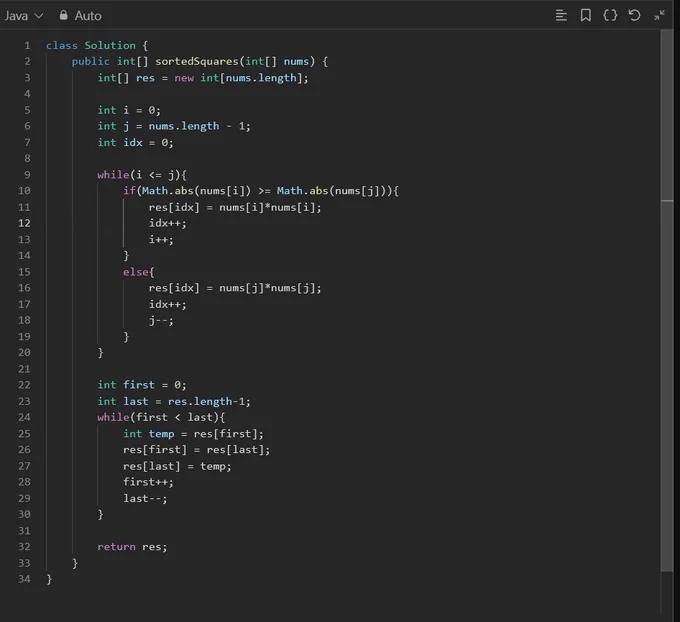Place the cursor on 'class Solution {'
The height and width of the screenshot is (622, 680).
point(97,46)
